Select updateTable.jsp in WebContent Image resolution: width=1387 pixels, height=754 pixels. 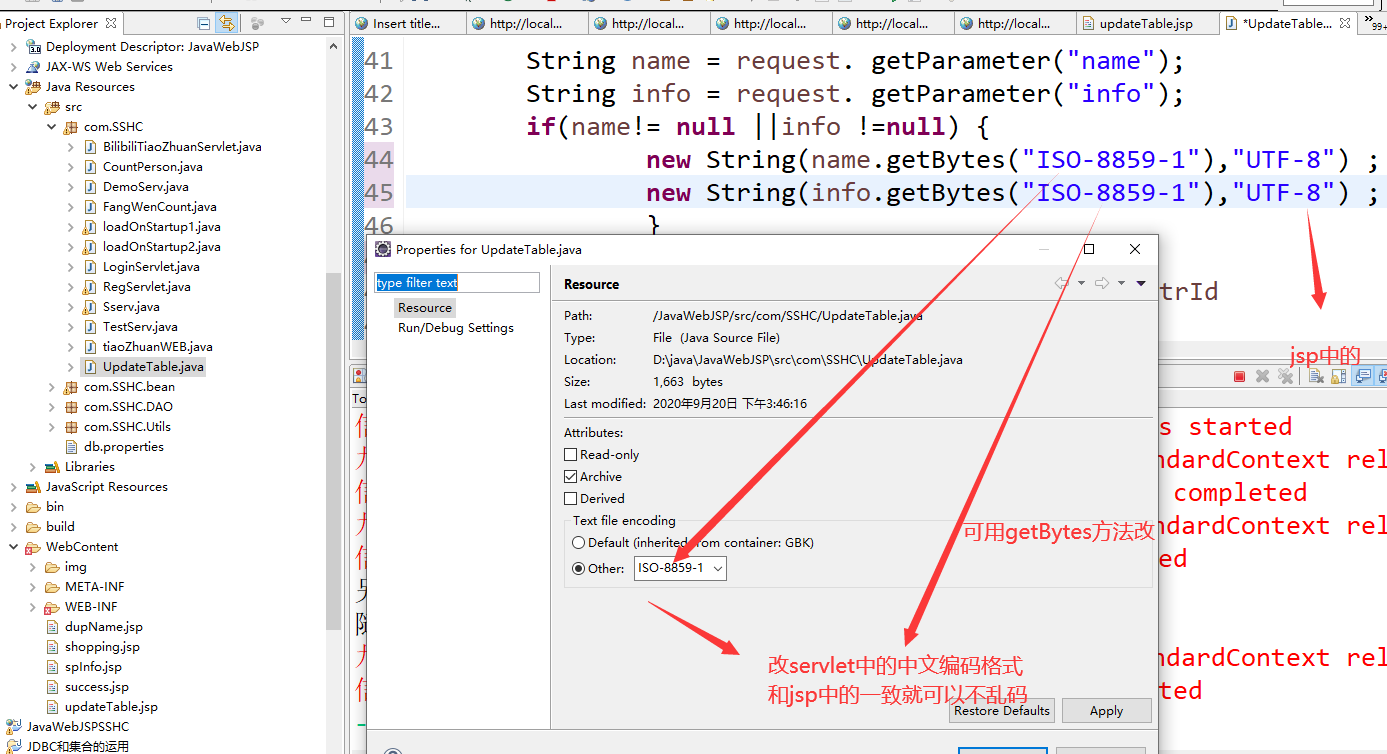[111, 707]
